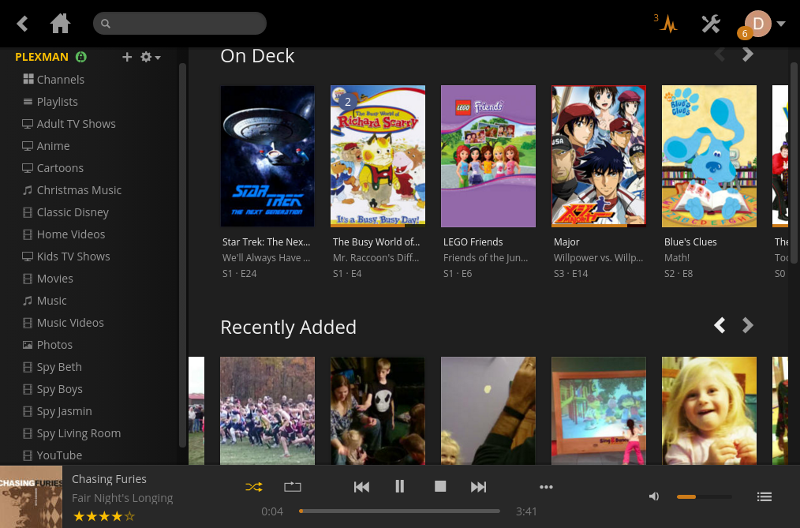
Task: Add a library with the plus icon
Action: [127, 57]
